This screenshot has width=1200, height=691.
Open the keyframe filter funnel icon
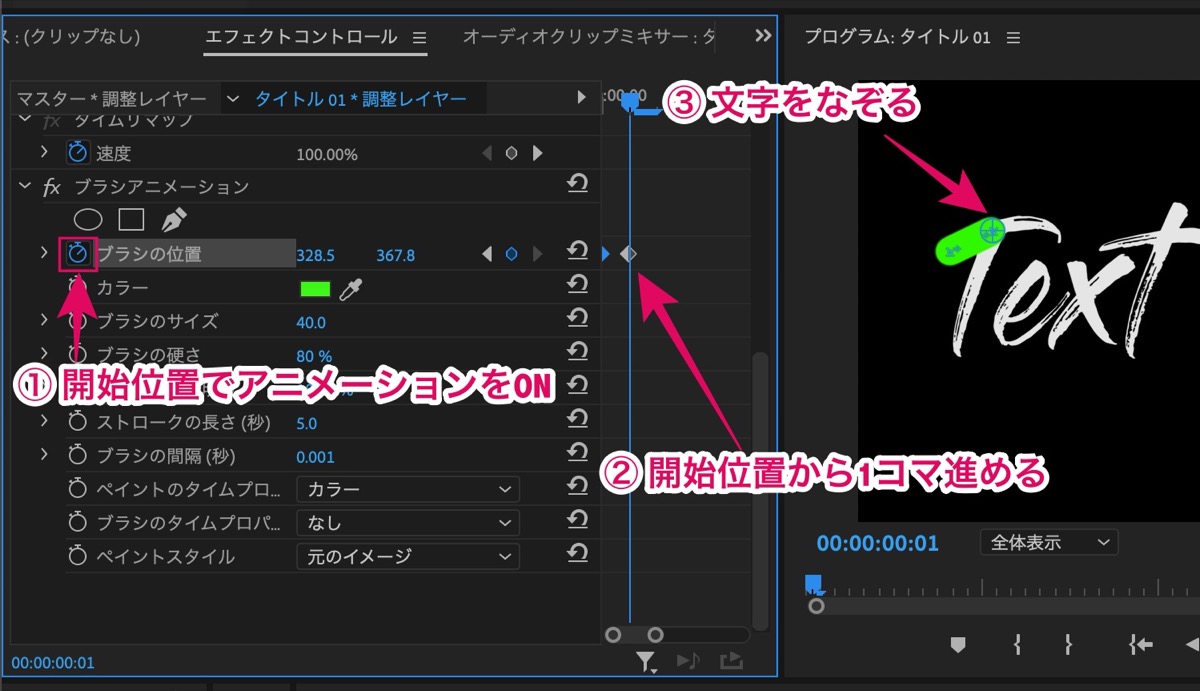pyautogui.click(x=647, y=660)
